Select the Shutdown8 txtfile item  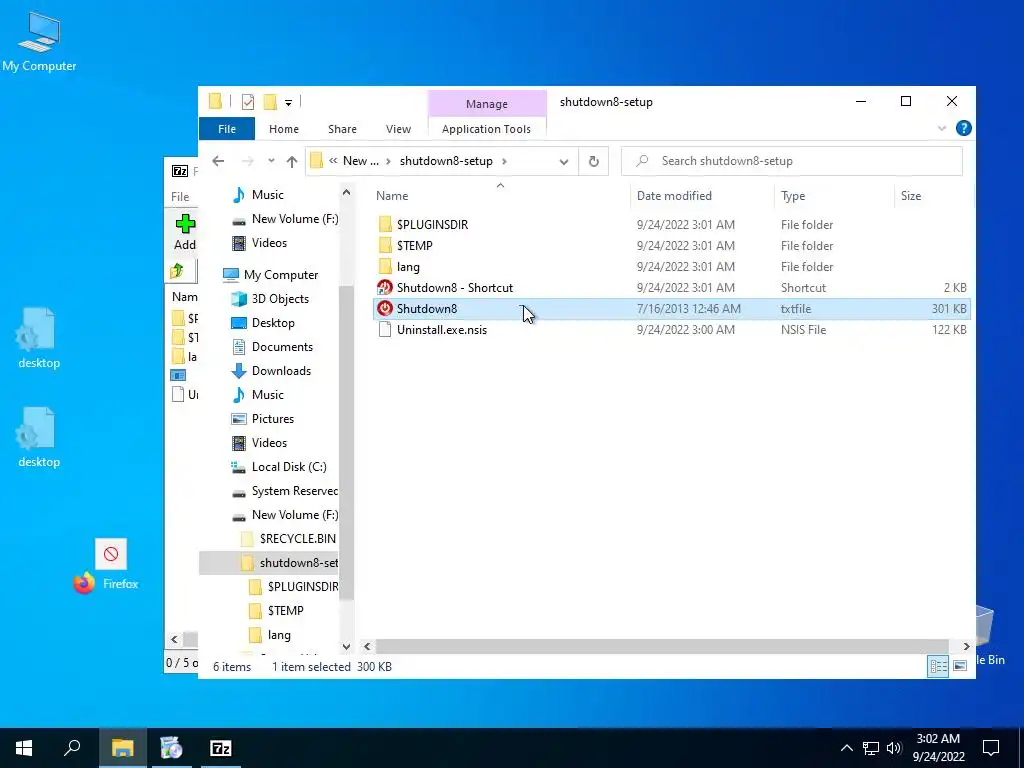671,309
